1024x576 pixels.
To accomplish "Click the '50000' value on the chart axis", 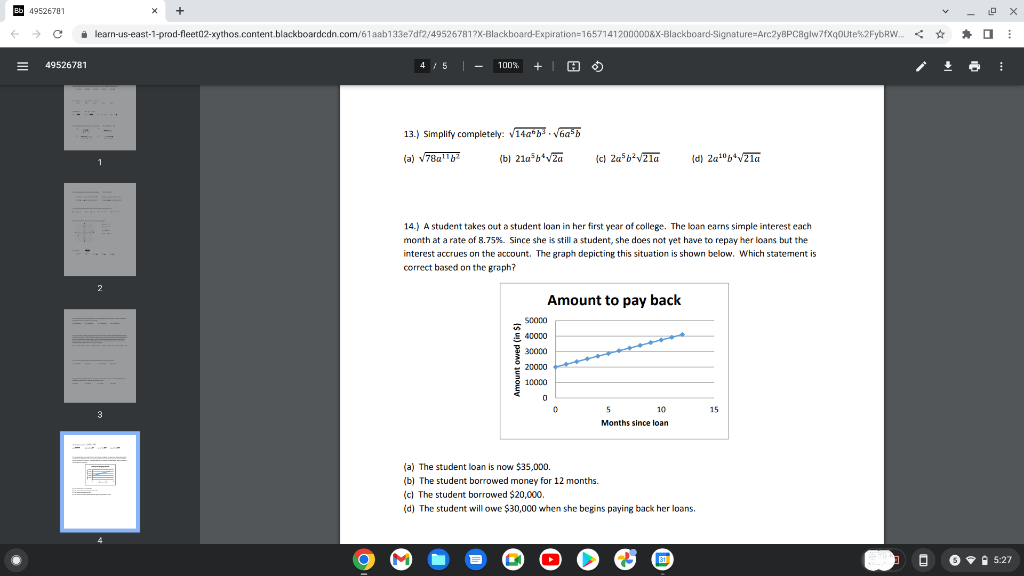I will click(536, 321).
